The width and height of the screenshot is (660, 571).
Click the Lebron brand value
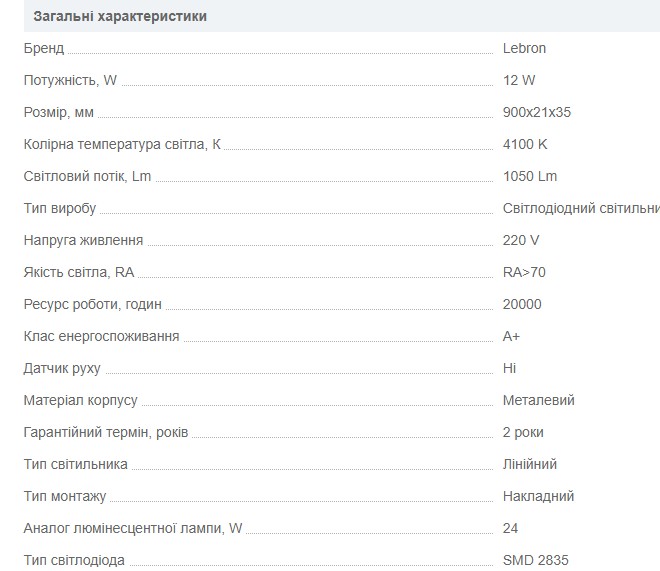tap(524, 48)
